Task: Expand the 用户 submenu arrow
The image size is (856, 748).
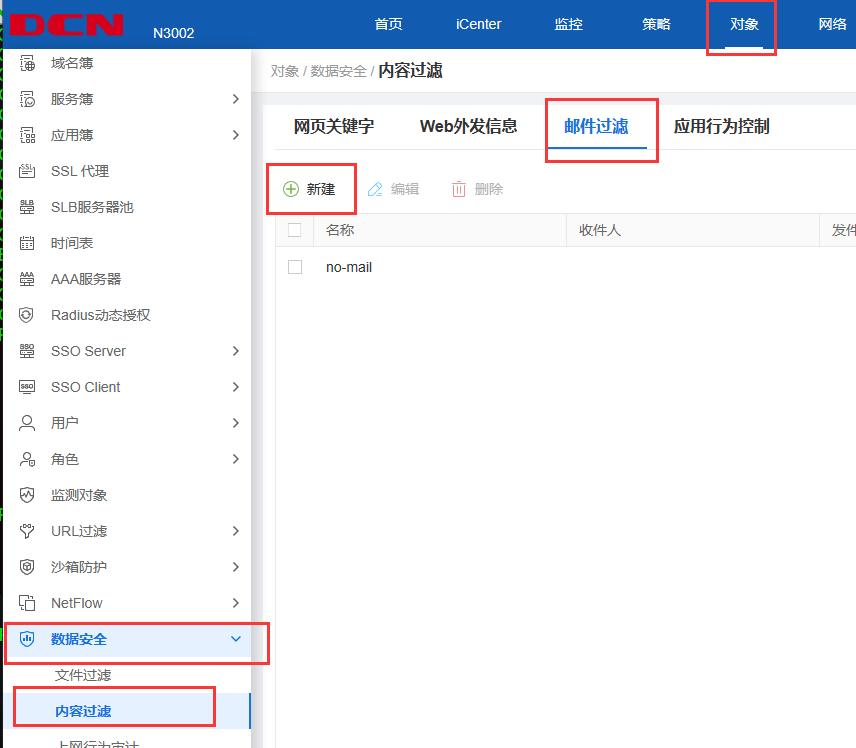Action: coord(236,423)
